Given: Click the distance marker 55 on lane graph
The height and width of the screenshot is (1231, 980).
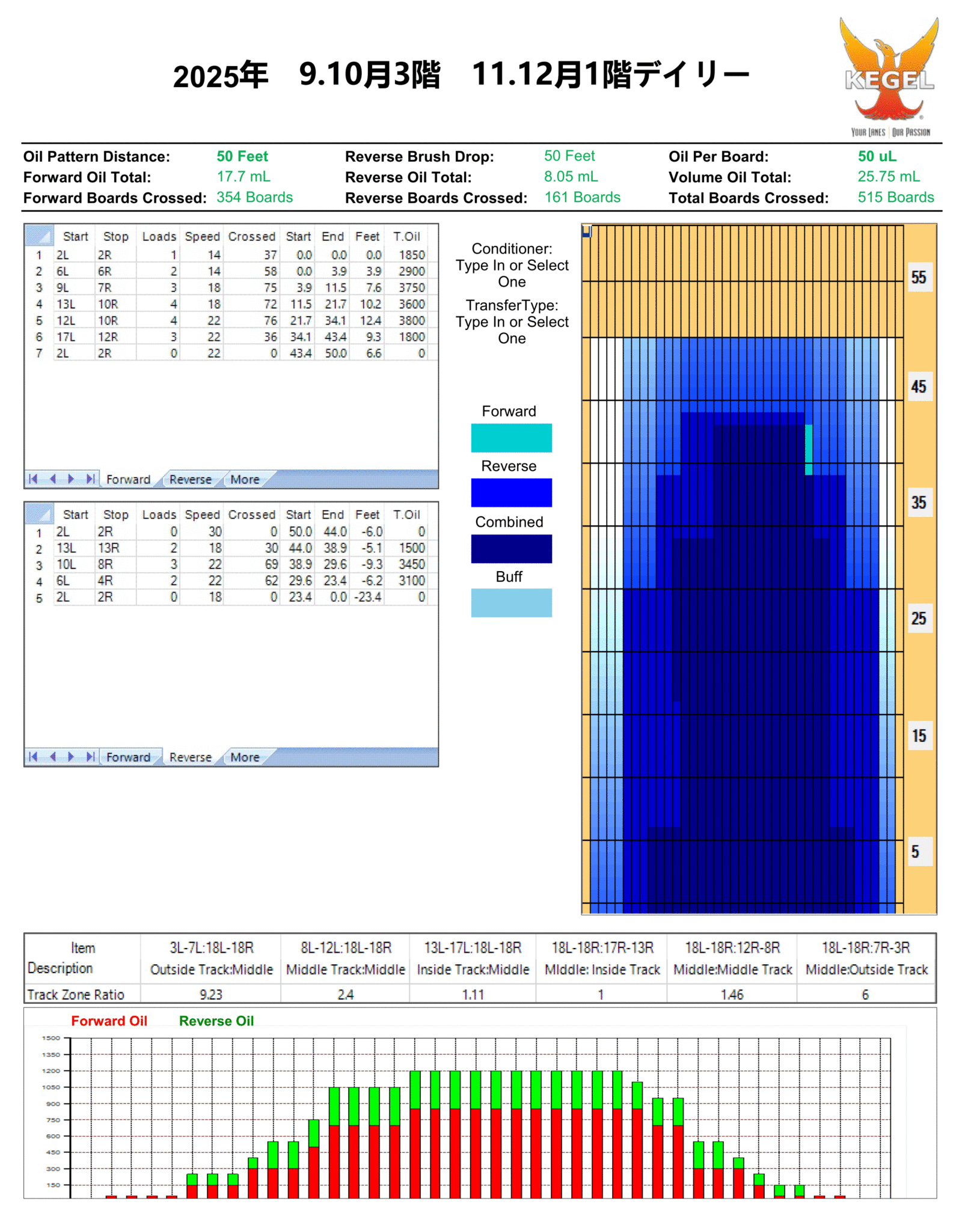Looking at the screenshot, I should click(x=919, y=277).
